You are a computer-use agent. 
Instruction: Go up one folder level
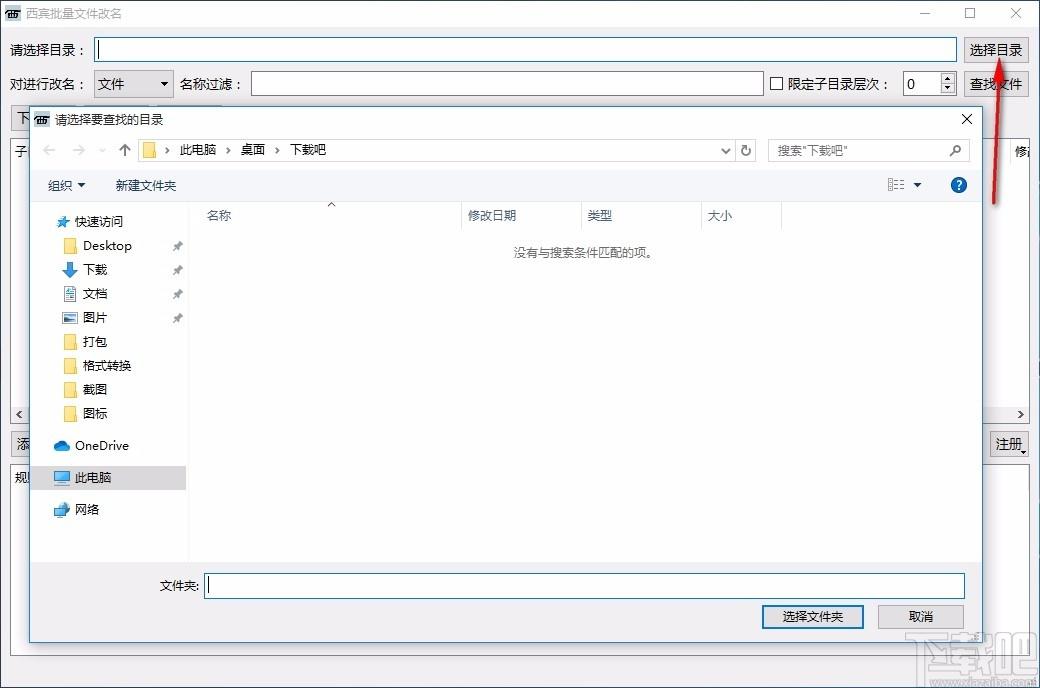click(125, 150)
